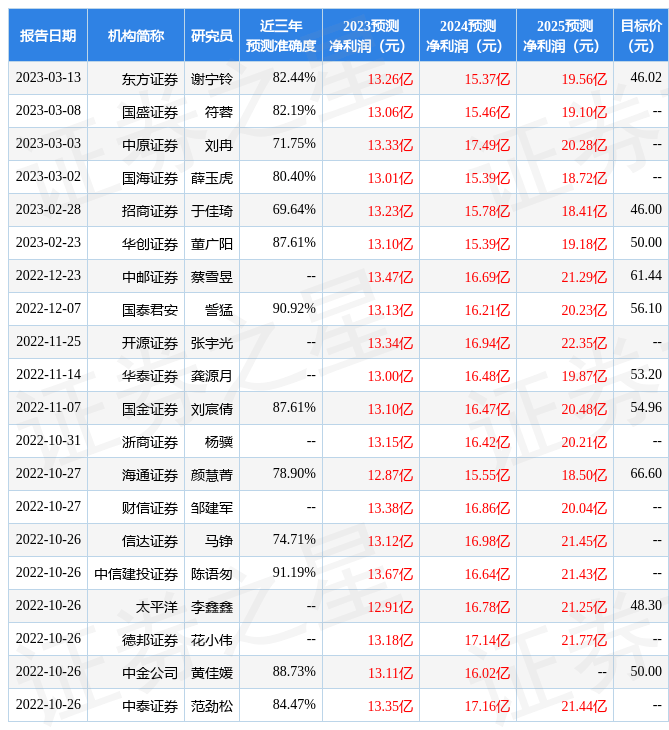
Task: Click the 13.67亿 2023 profit forecast
Action: 390,574
